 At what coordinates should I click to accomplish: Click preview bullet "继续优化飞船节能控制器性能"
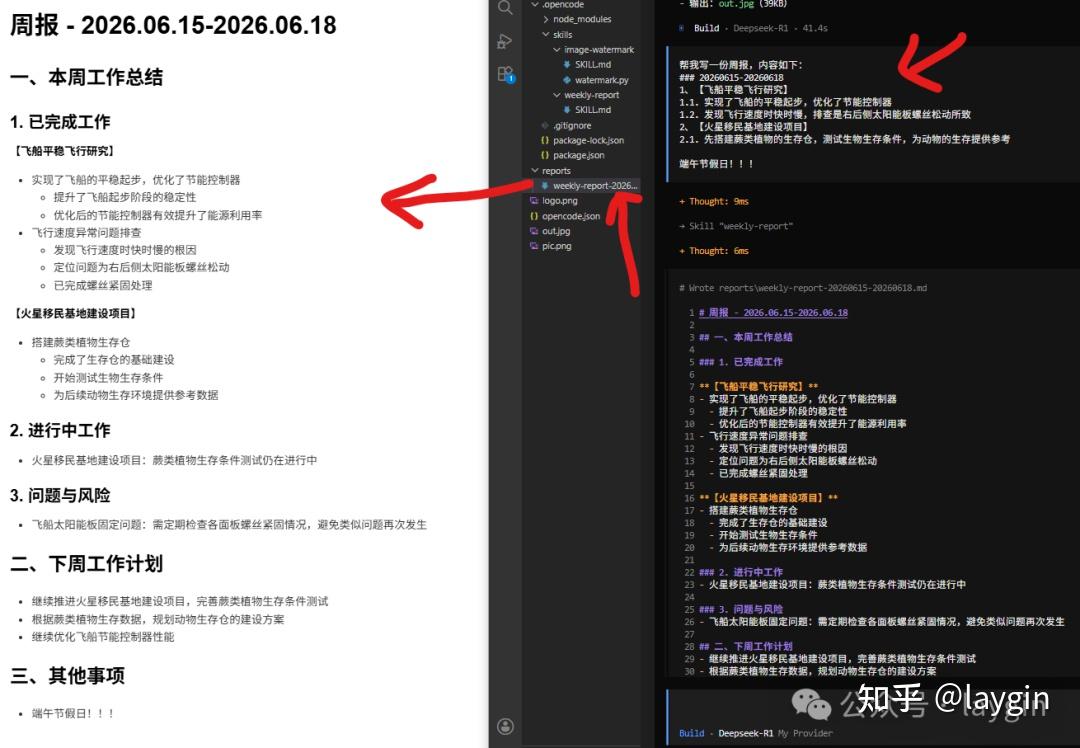(103, 637)
